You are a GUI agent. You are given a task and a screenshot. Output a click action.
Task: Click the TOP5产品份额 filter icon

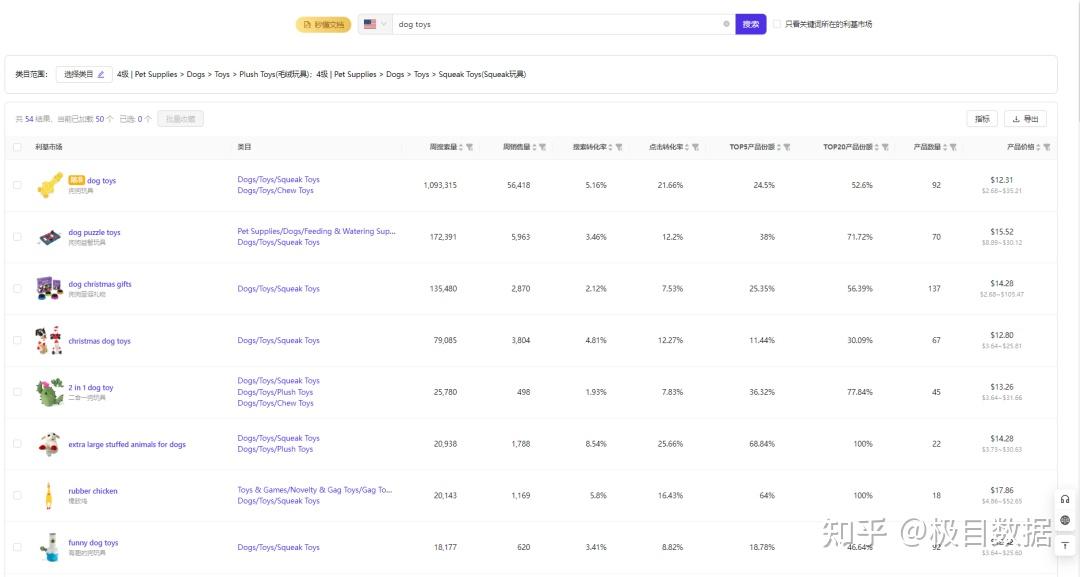pyautogui.click(x=786, y=147)
